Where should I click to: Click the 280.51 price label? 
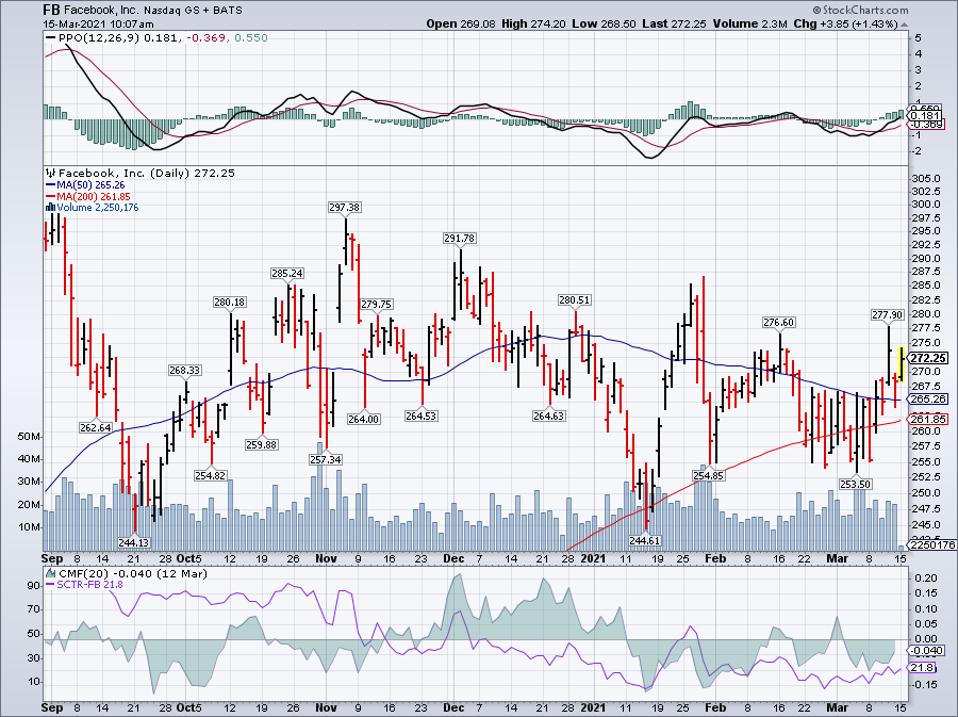pyautogui.click(x=575, y=300)
